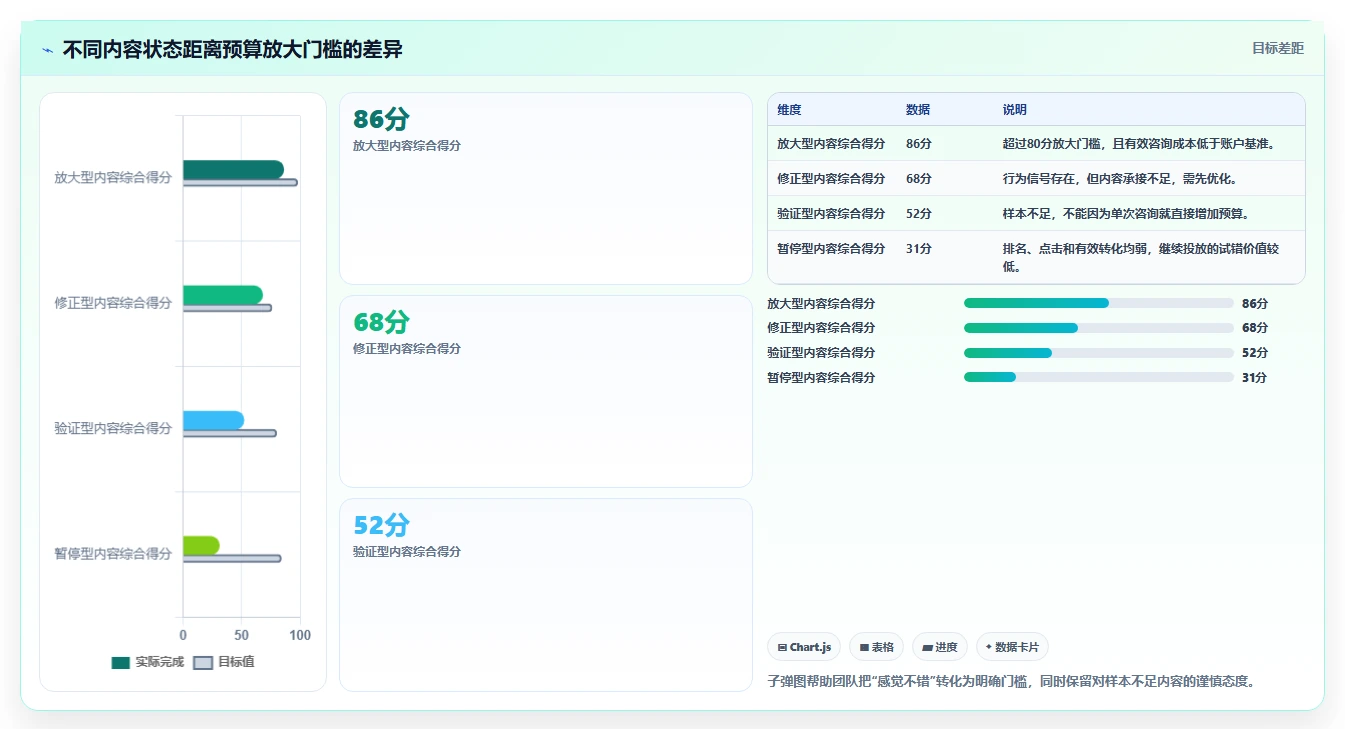Click the lime 暂停型 chart bar

[x=201, y=546]
